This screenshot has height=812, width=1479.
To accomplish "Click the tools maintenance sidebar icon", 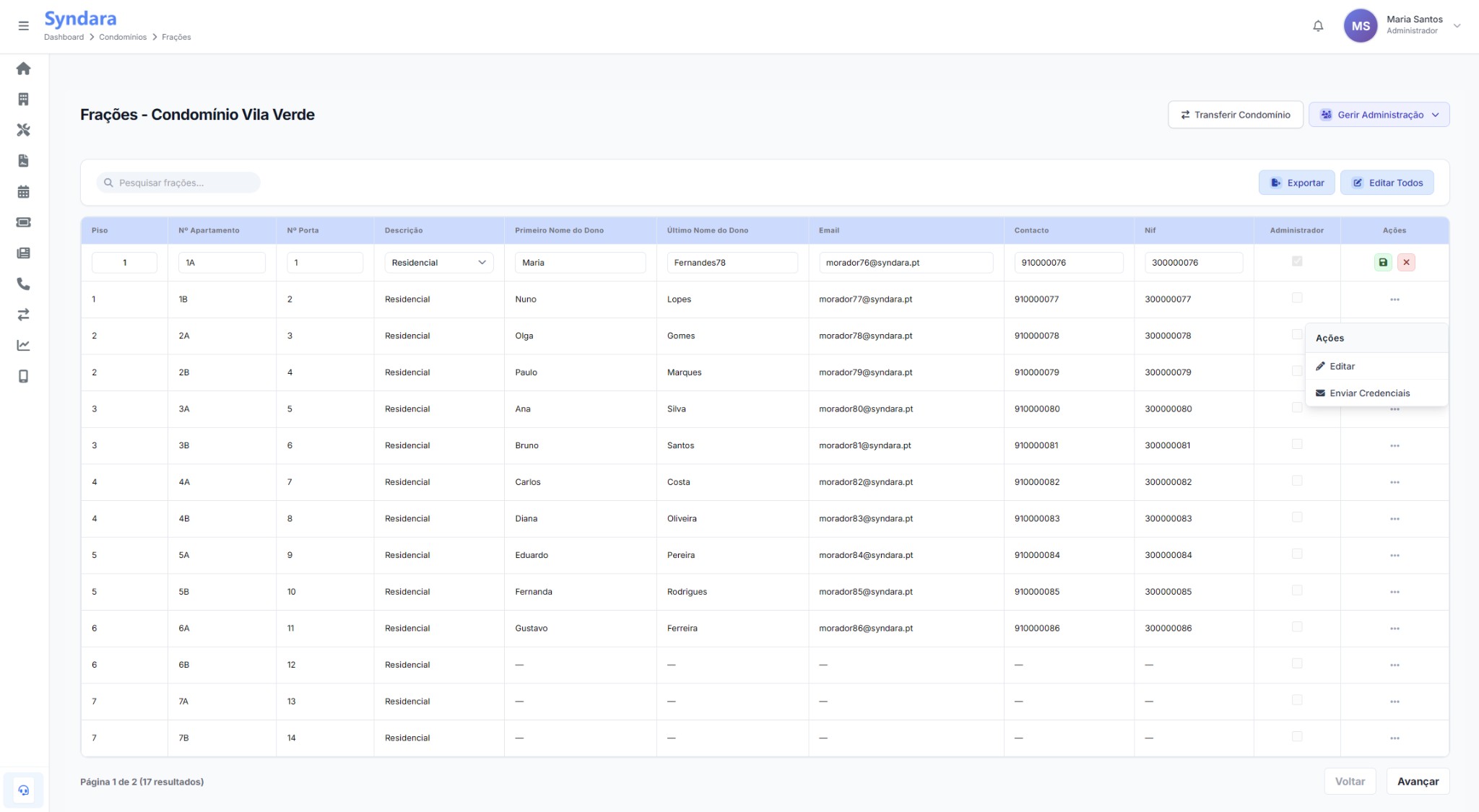I will 23,130.
